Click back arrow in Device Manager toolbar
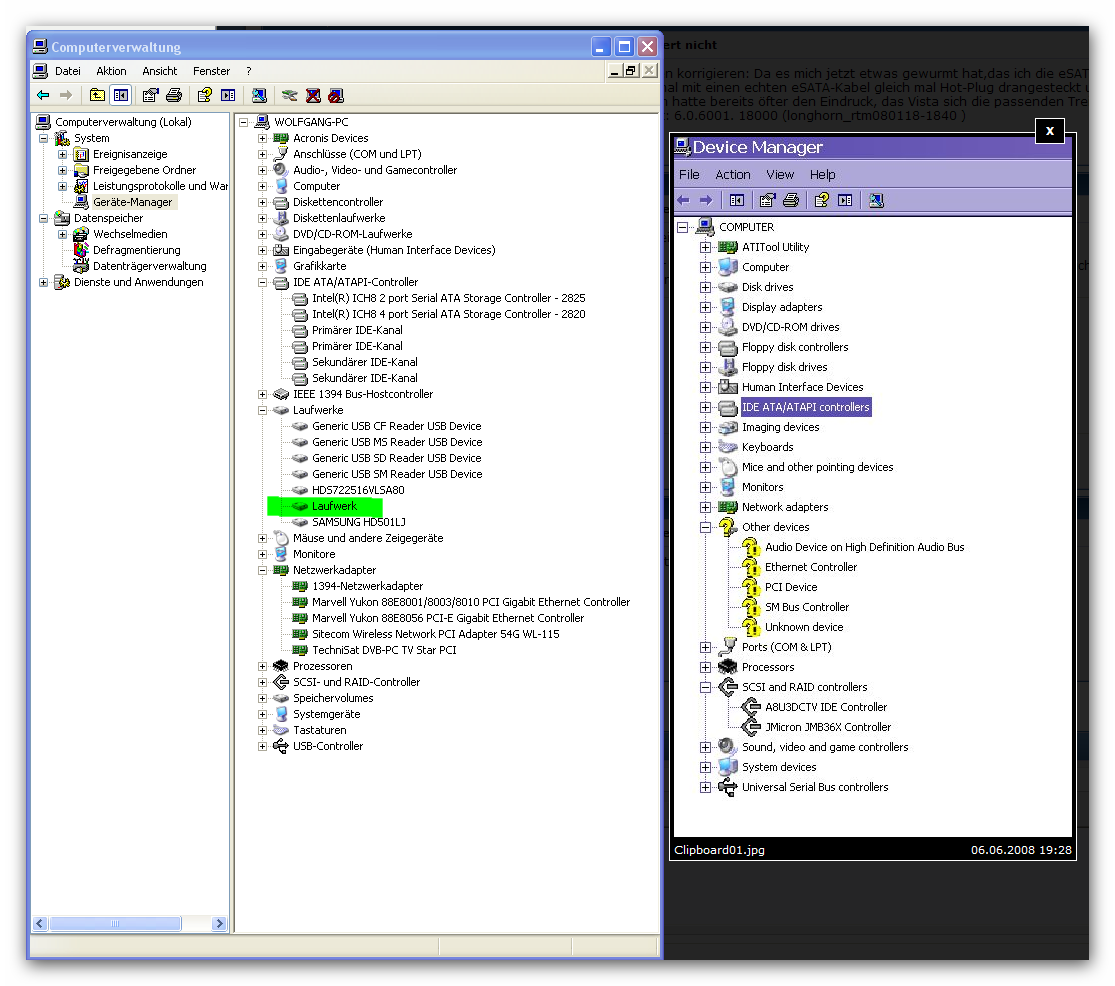 pos(683,200)
